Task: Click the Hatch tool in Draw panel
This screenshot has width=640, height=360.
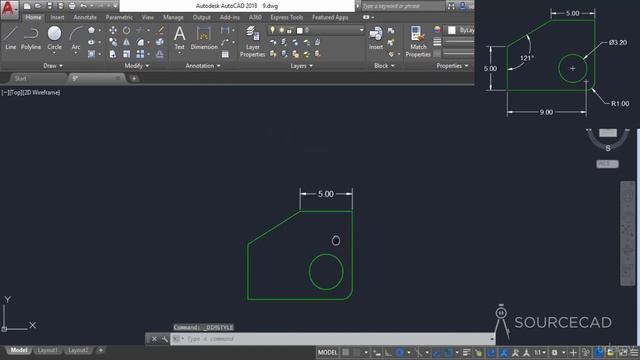Action: (91, 54)
